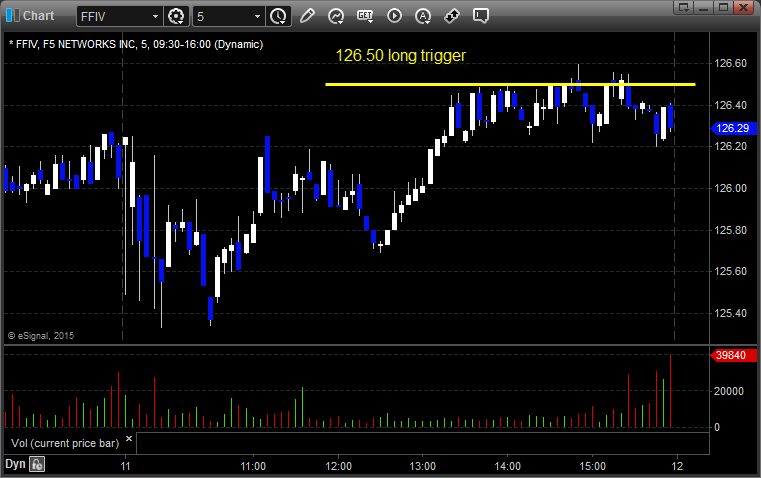This screenshot has height=478, width=761.
Task: Select the 126.50 long trigger text annotation
Action: [400, 55]
